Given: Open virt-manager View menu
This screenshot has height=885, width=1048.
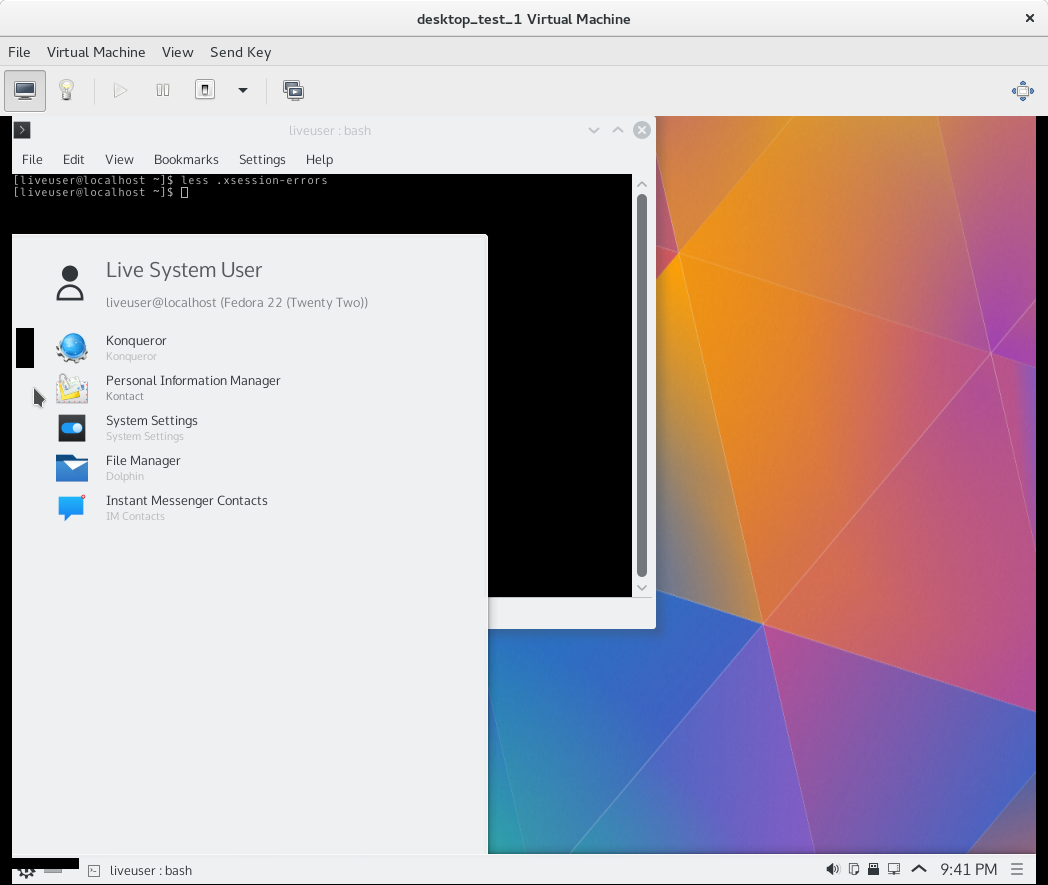Looking at the screenshot, I should [x=178, y=52].
